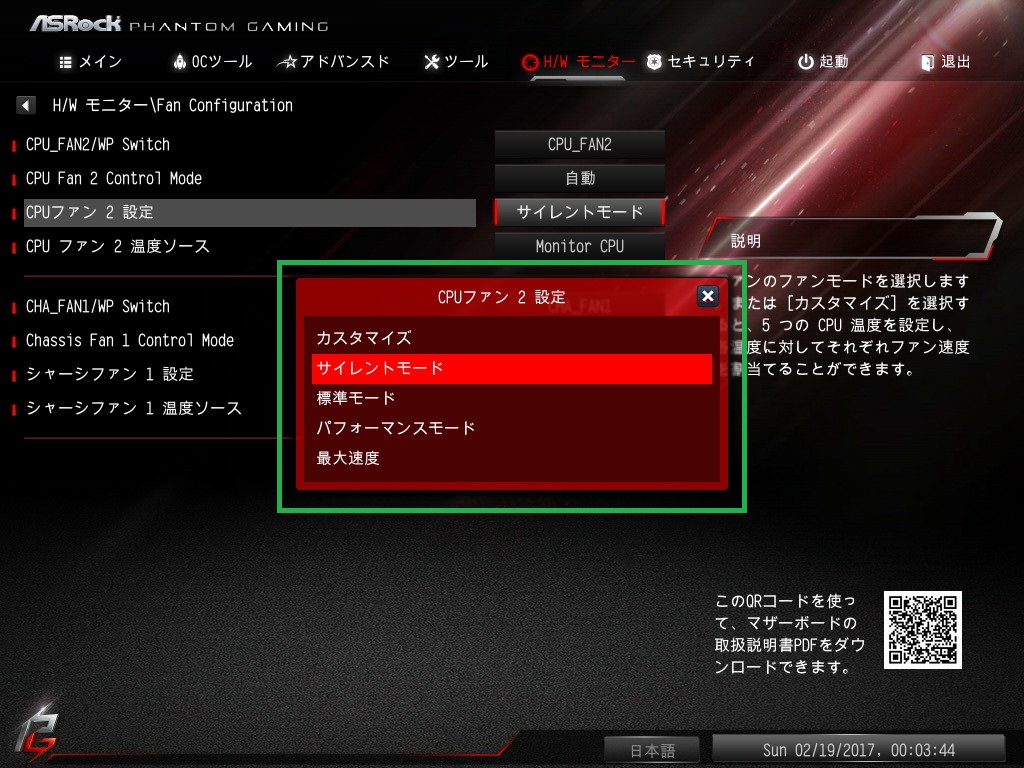This screenshot has width=1024, height=768.
Task: Open the CPU_FAN2 switch dropdown
Action: click(579, 144)
